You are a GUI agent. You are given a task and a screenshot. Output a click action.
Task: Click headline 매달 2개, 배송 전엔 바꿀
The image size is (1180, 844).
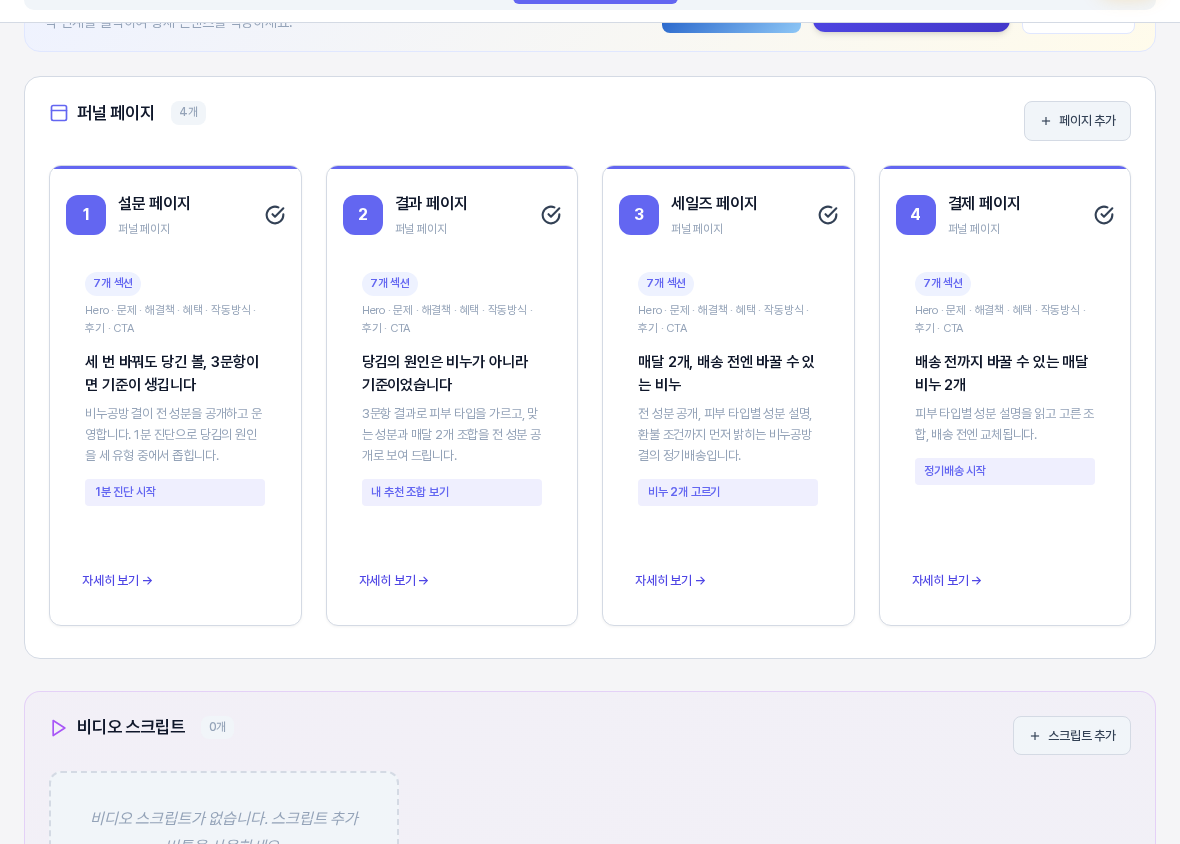726,373
